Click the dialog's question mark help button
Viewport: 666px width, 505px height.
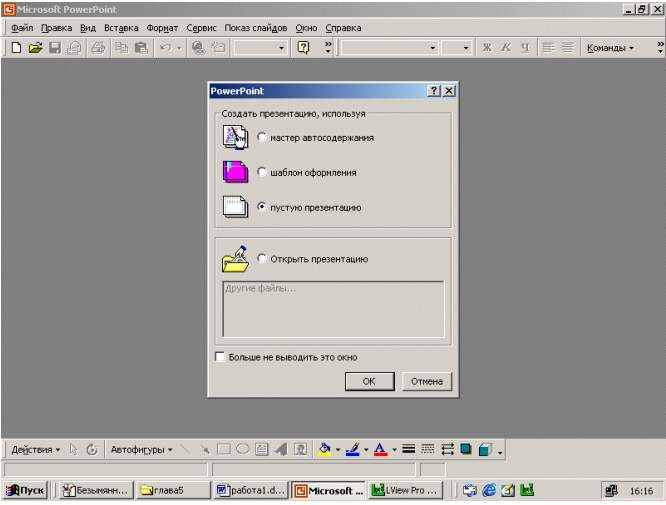pyautogui.click(x=434, y=90)
